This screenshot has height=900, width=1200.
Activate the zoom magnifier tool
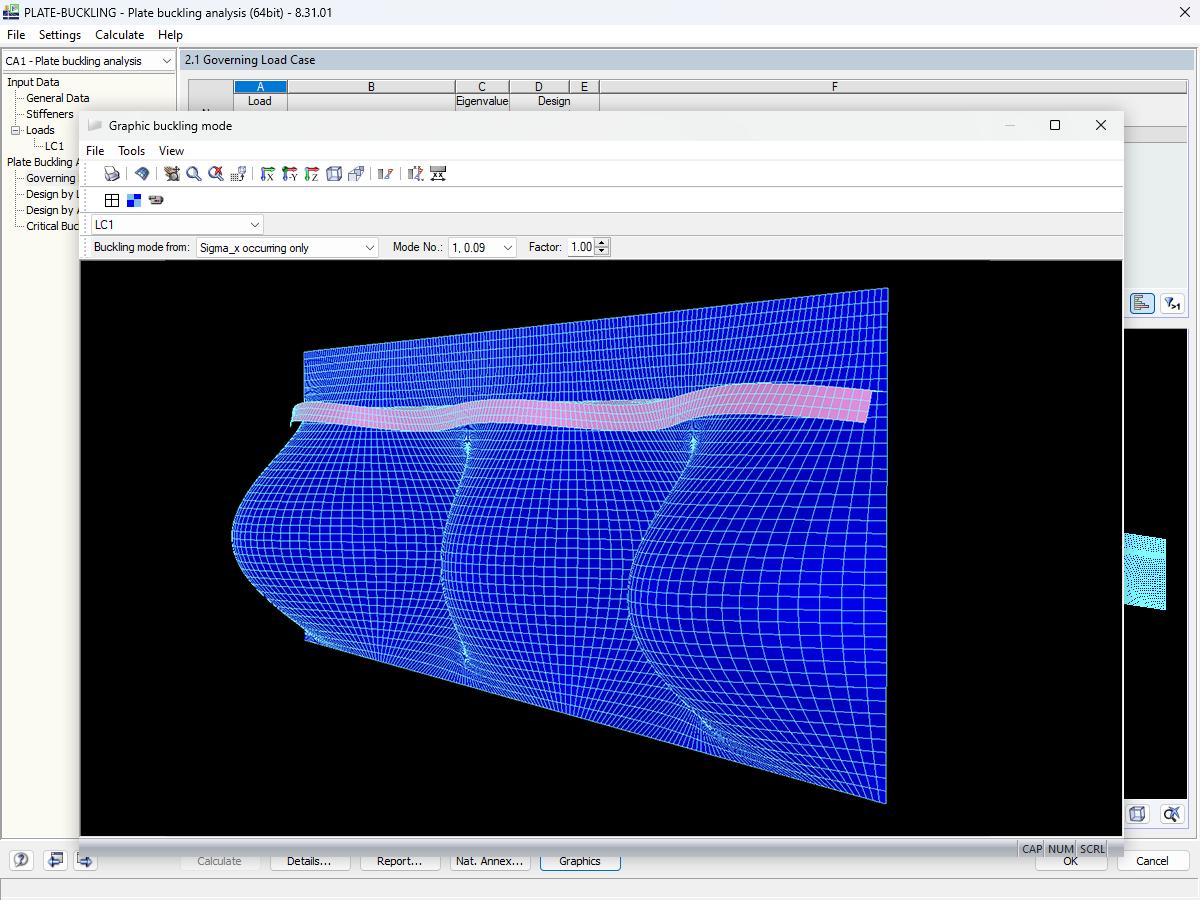click(x=193, y=173)
